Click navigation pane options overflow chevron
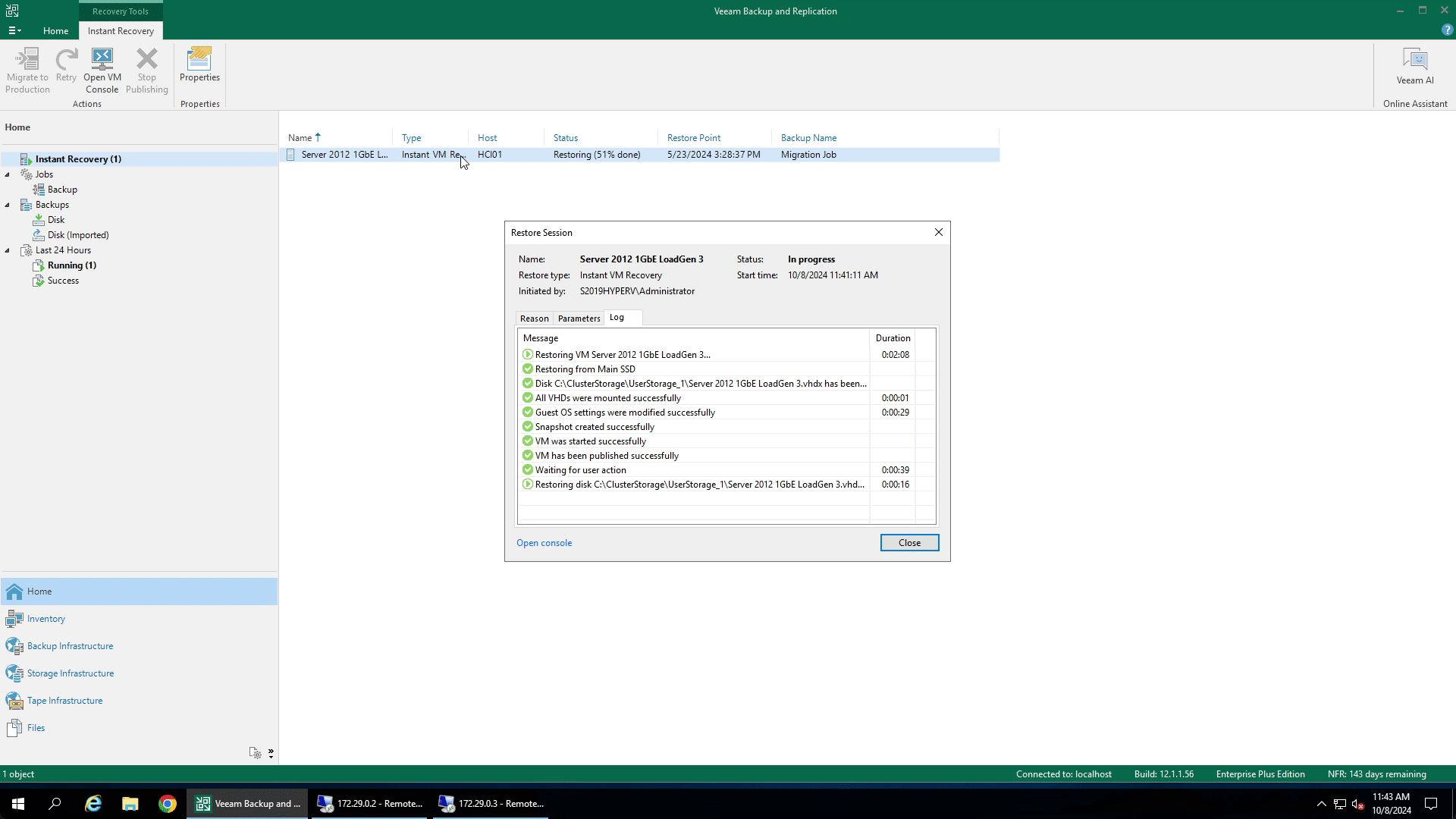1456x819 pixels. (x=271, y=754)
